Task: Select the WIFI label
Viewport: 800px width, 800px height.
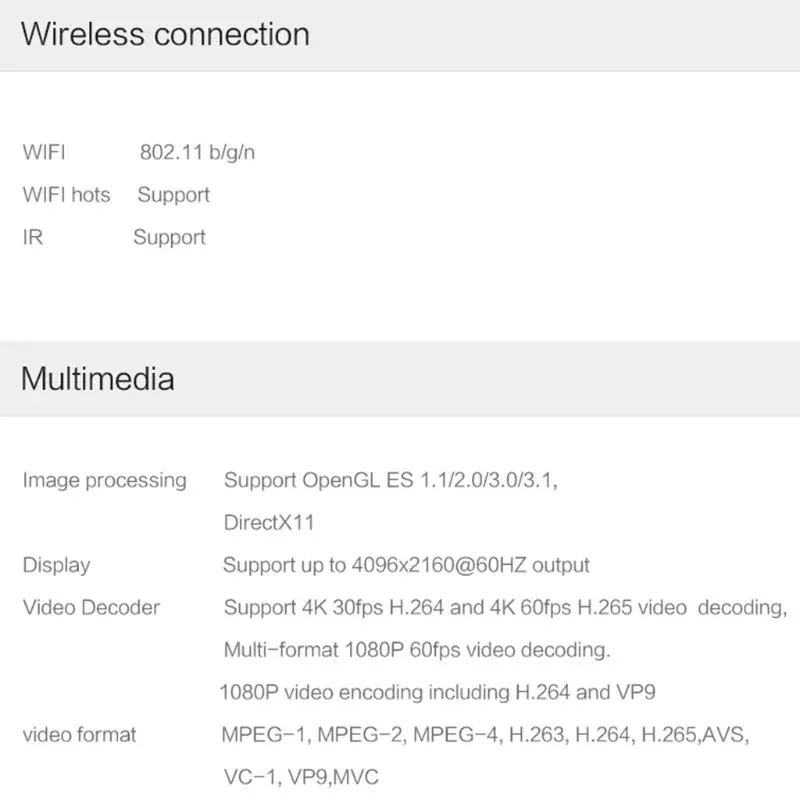Action: pyautogui.click(x=44, y=153)
